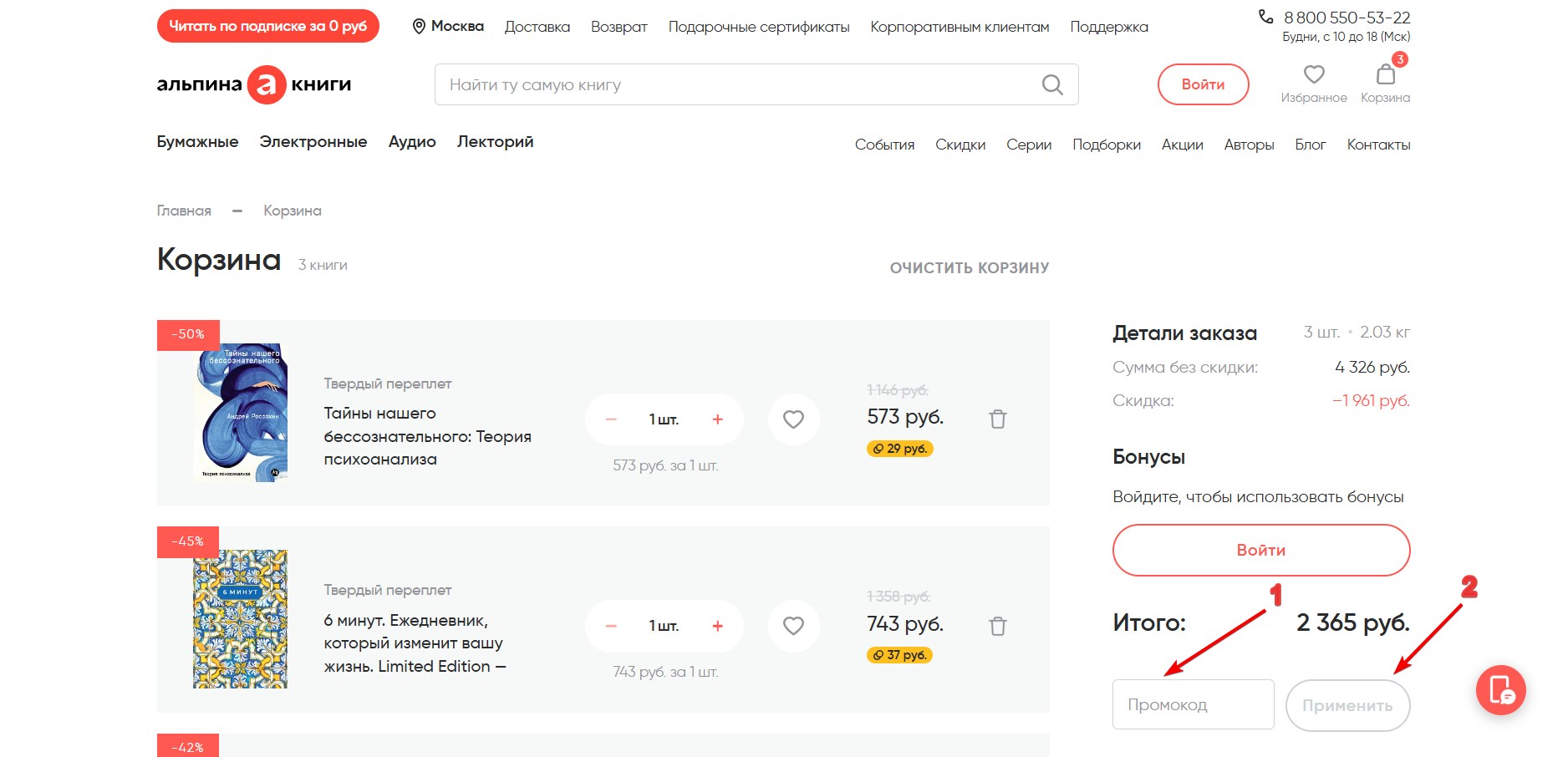Click the -50% discount badge

[x=188, y=334]
